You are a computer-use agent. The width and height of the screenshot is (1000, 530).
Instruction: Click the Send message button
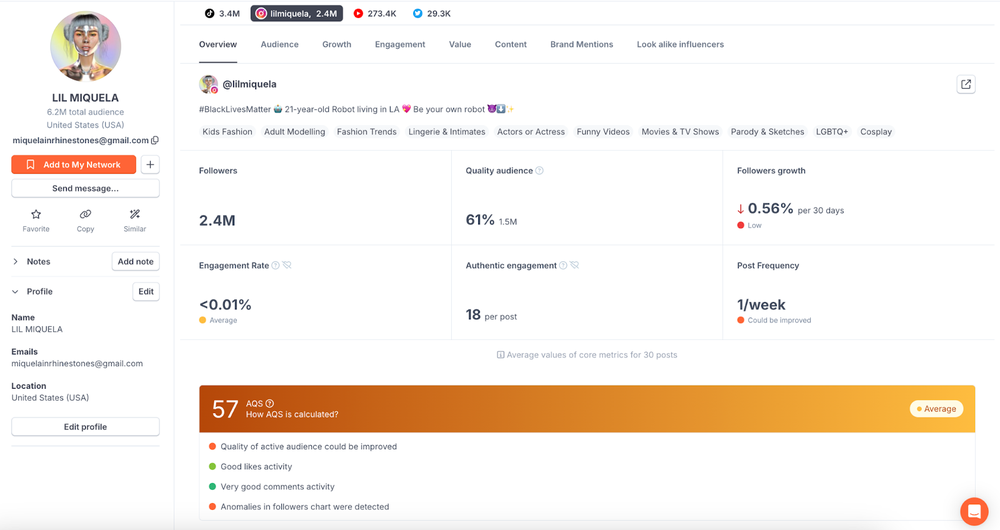point(85,188)
